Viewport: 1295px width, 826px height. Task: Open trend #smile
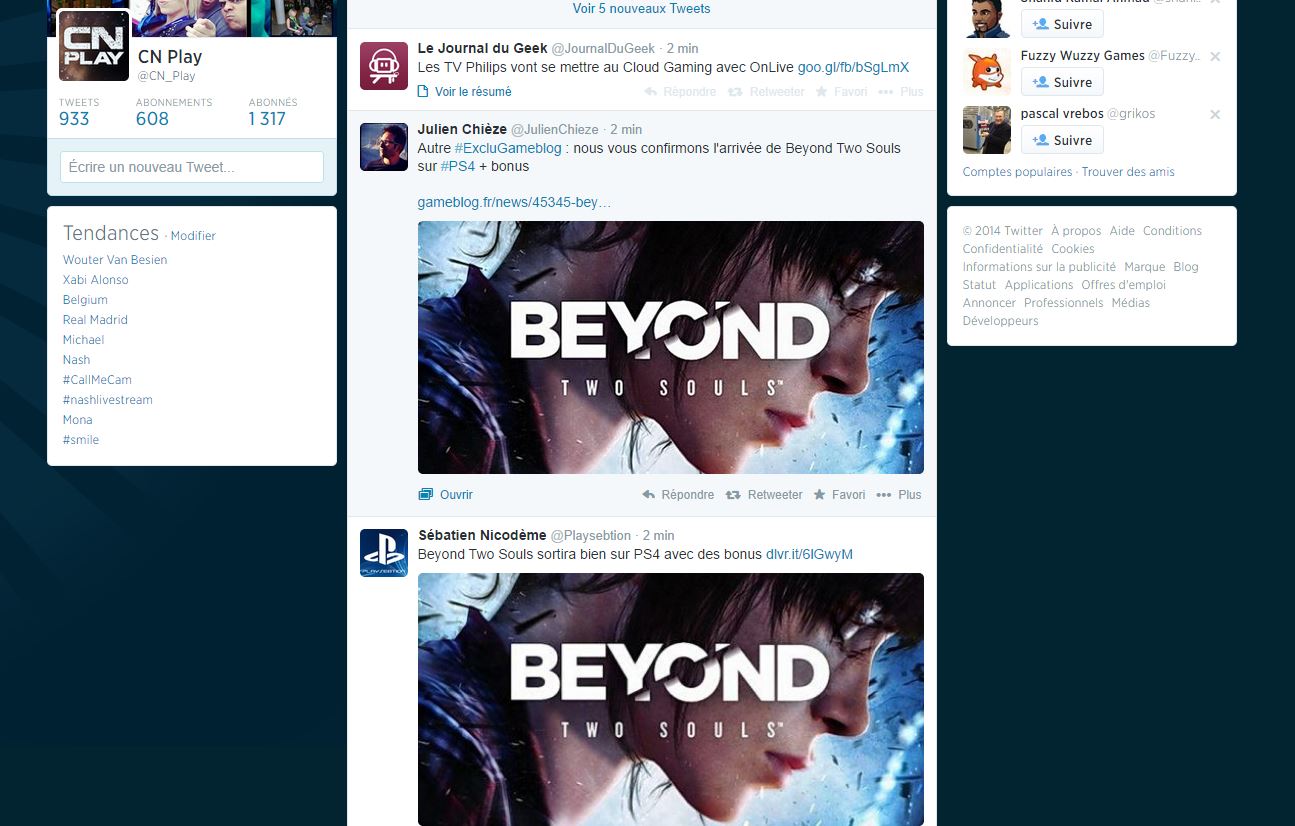tap(81, 440)
